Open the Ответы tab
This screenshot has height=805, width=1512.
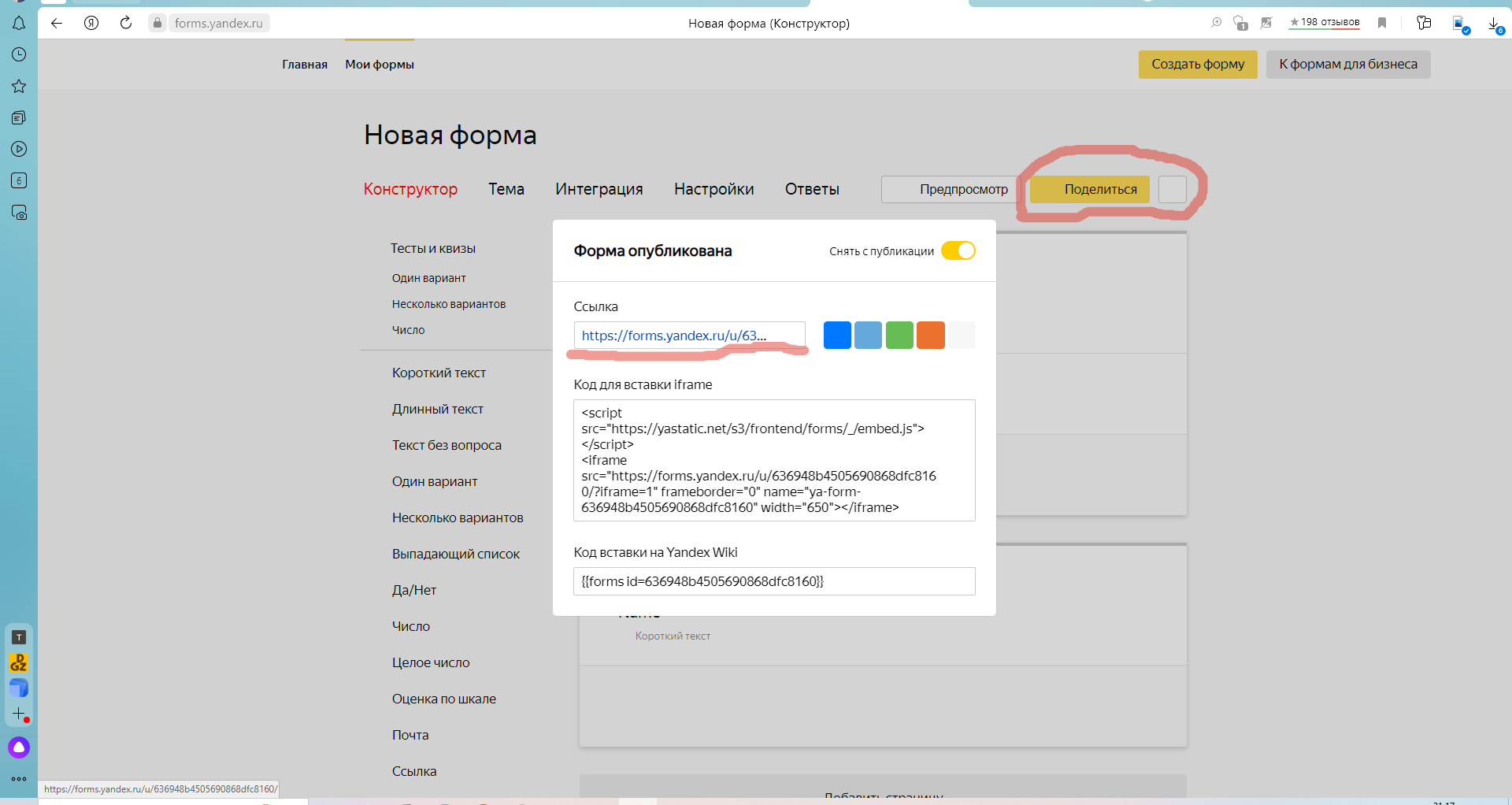(x=812, y=189)
